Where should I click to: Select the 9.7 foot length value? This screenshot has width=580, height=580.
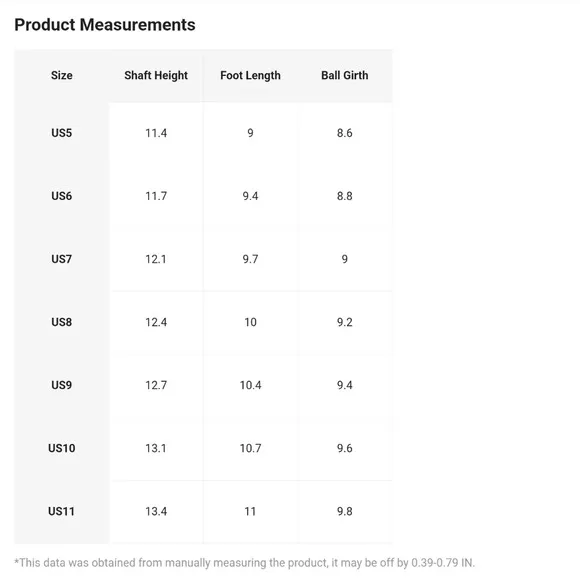pos(250,259)
